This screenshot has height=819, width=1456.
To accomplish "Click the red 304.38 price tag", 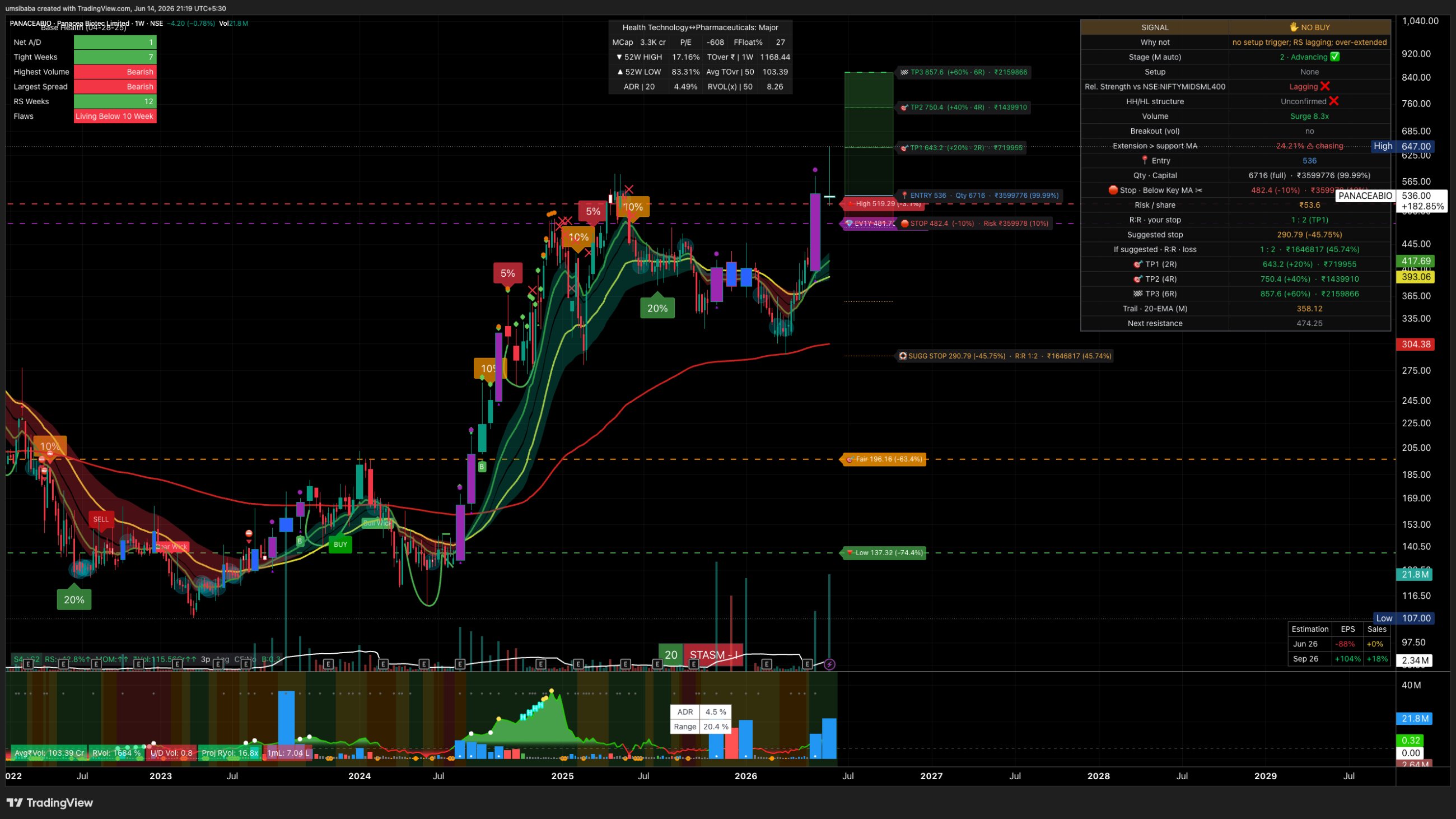I will point(1415,344).
